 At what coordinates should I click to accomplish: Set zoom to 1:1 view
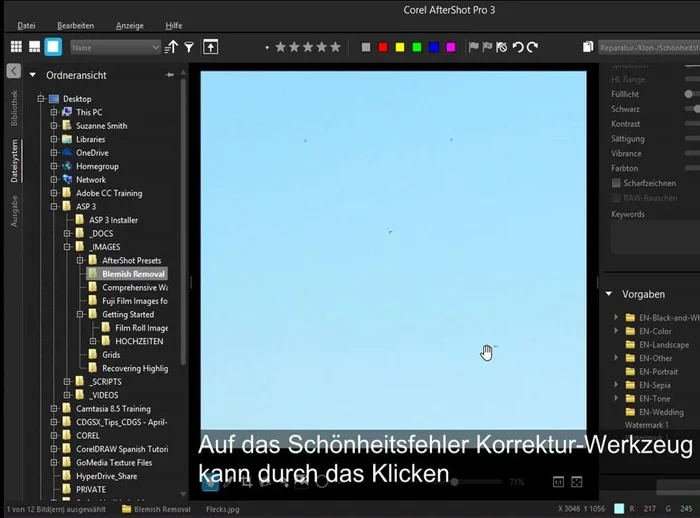(x=558, y=482)
